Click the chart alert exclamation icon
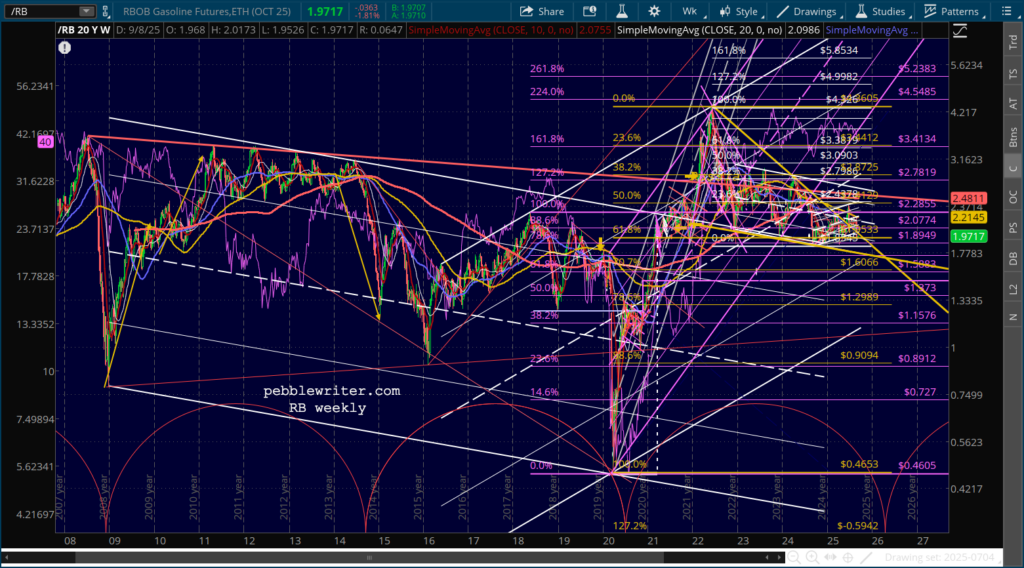 pyautogui.click(x=65, y=48)
